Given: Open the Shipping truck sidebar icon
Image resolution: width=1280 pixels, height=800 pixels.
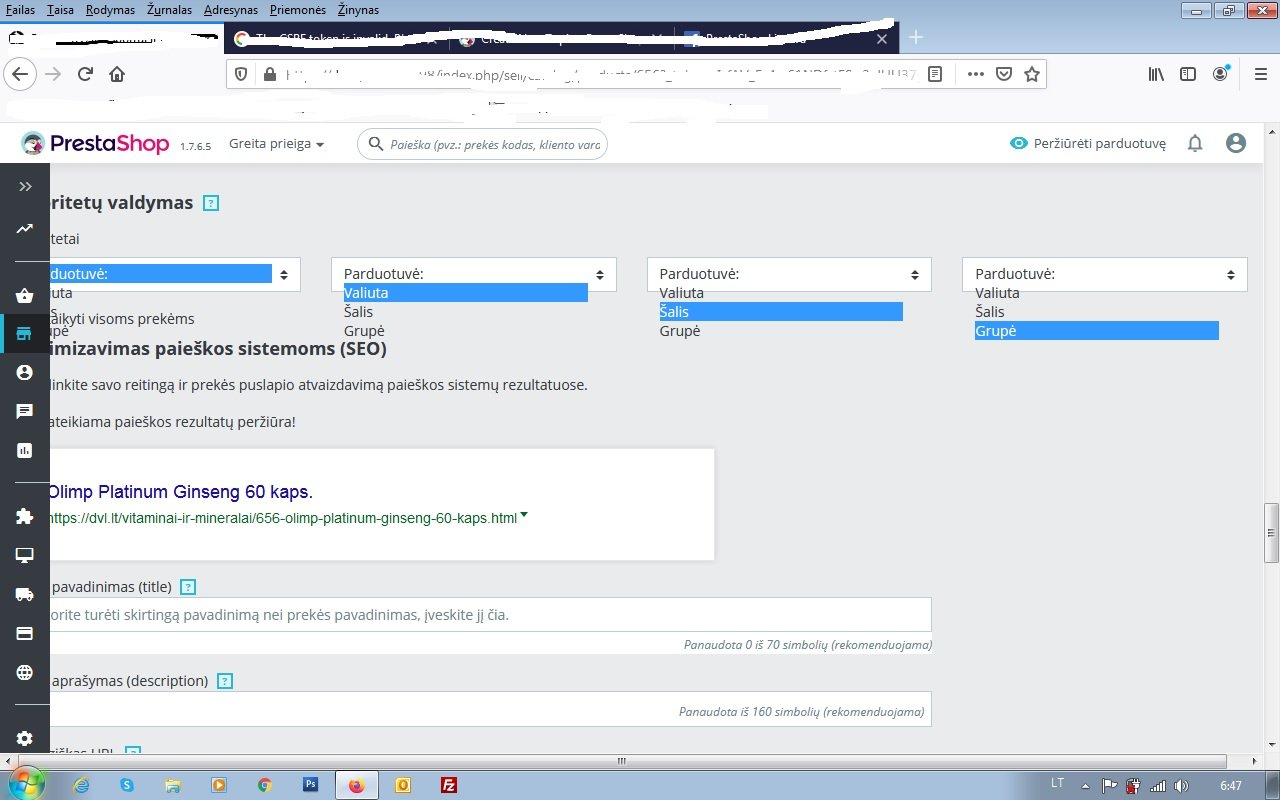Looking at the screenshot, I should tap(25, 594).
